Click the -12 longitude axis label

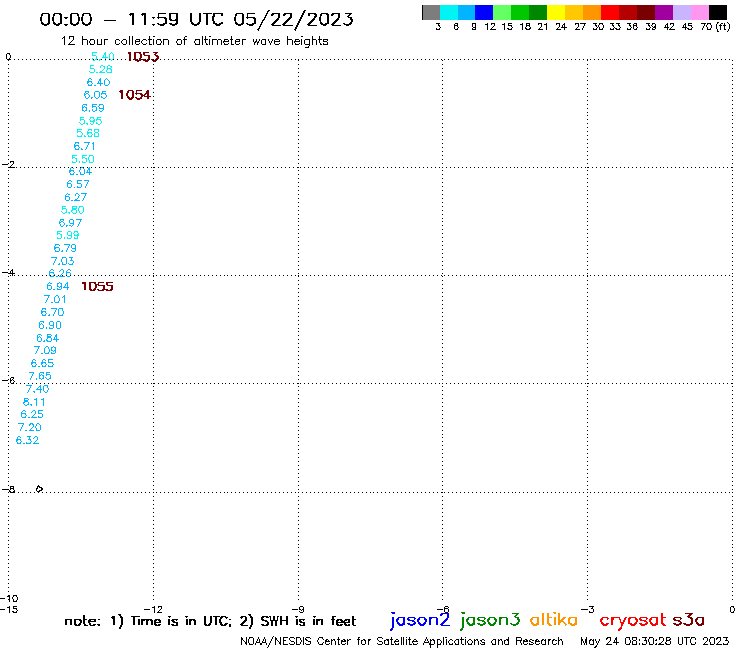tap(153, 609)
